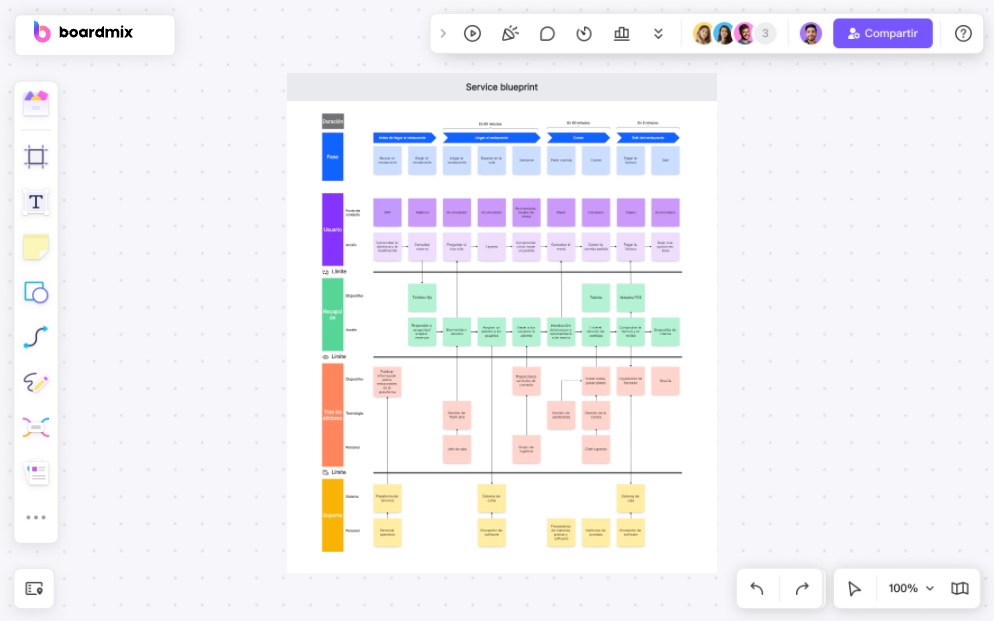The image size is (994, 621).
Task: Select the Chef superior card
Action: point(596,449)
